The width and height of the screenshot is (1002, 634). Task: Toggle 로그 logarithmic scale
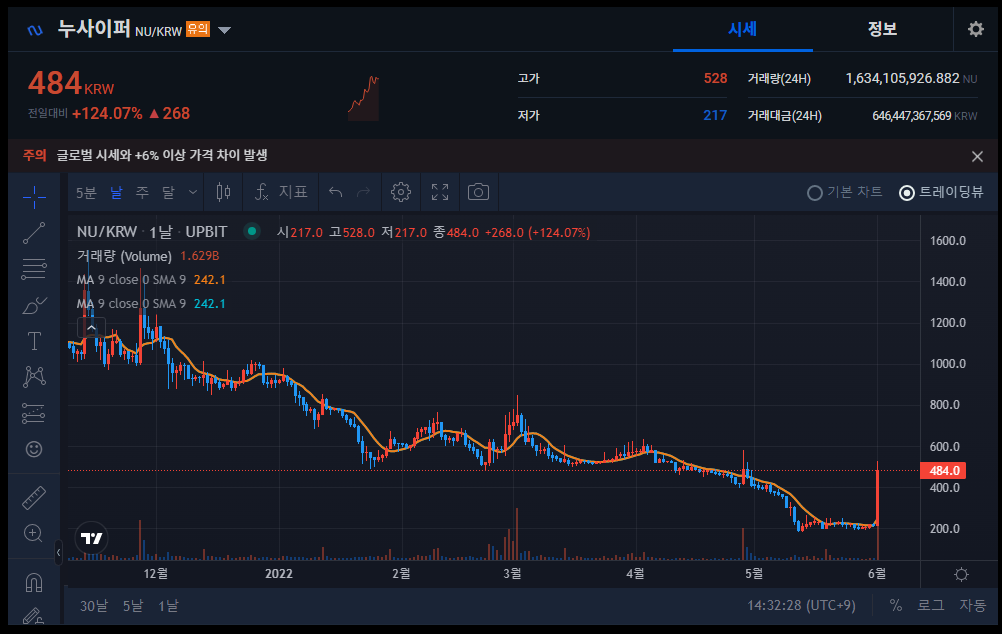coord(930,605)
